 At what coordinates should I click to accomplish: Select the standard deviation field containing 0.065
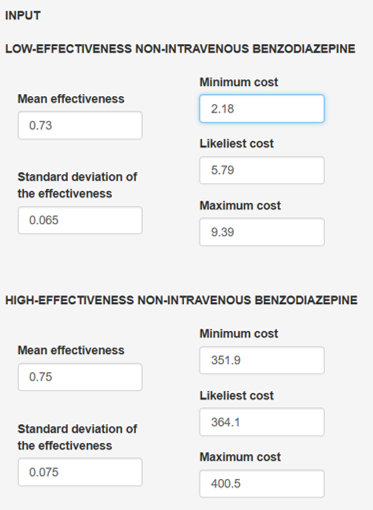pyautogui.click(x=80, y=220)
